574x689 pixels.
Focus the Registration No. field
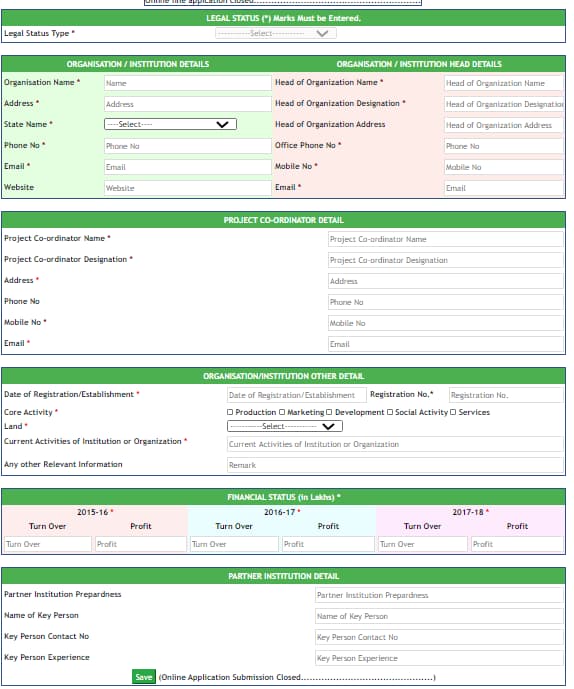coord(506,395)
